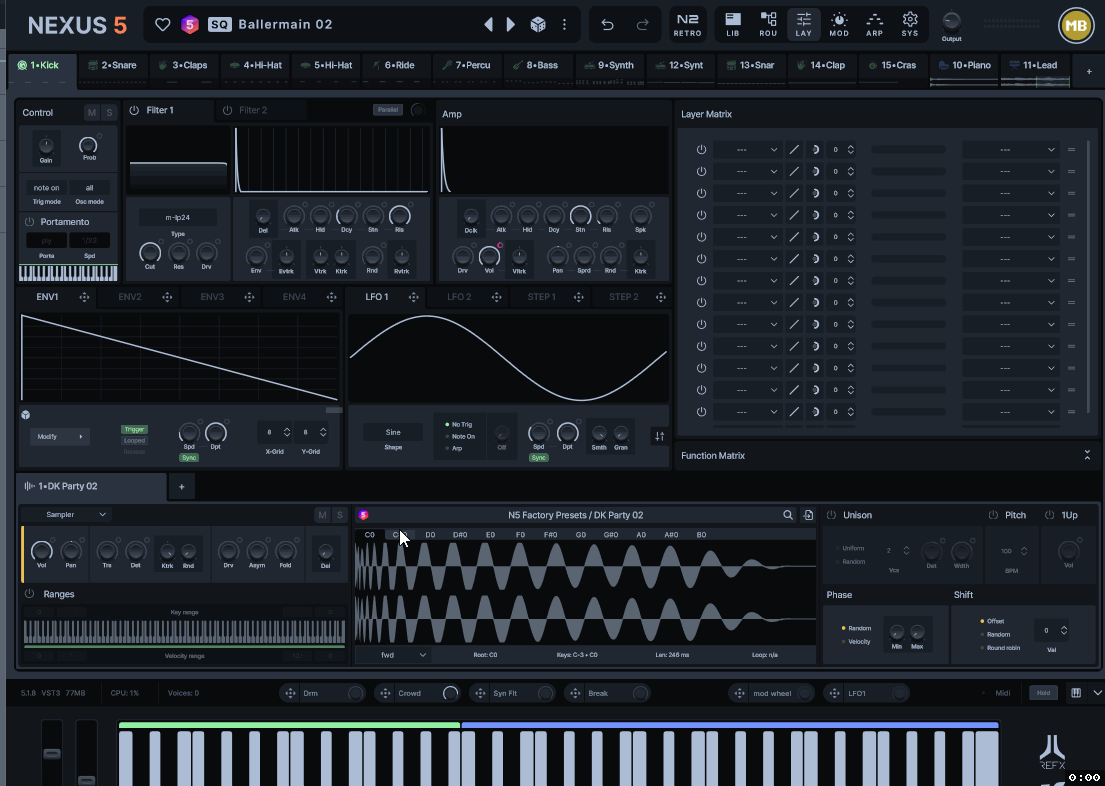This screenshot has height=786, width=1105.
Task: Toggle Ranges power
Action: pos(30,594)
